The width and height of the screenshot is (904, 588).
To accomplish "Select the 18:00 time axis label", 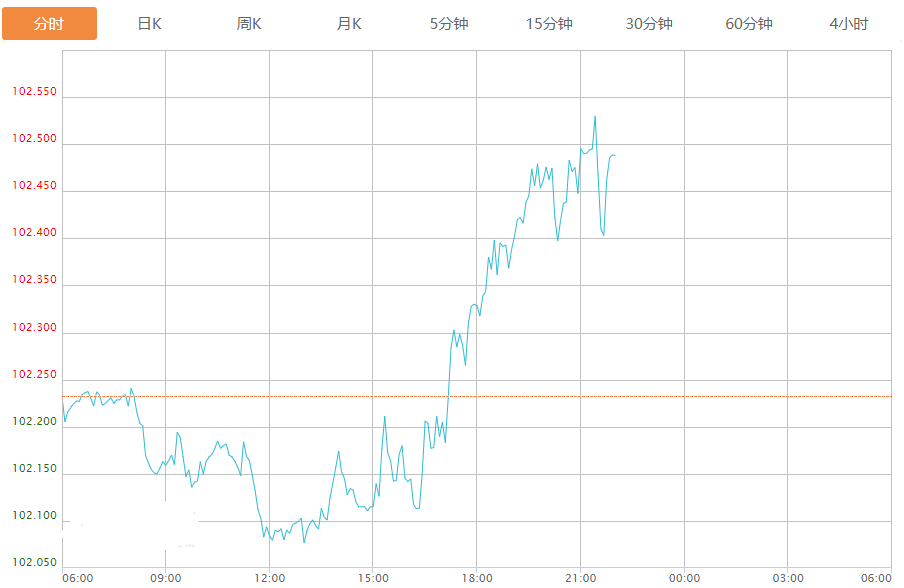I will pyautogui.click(x=477, y=578).
